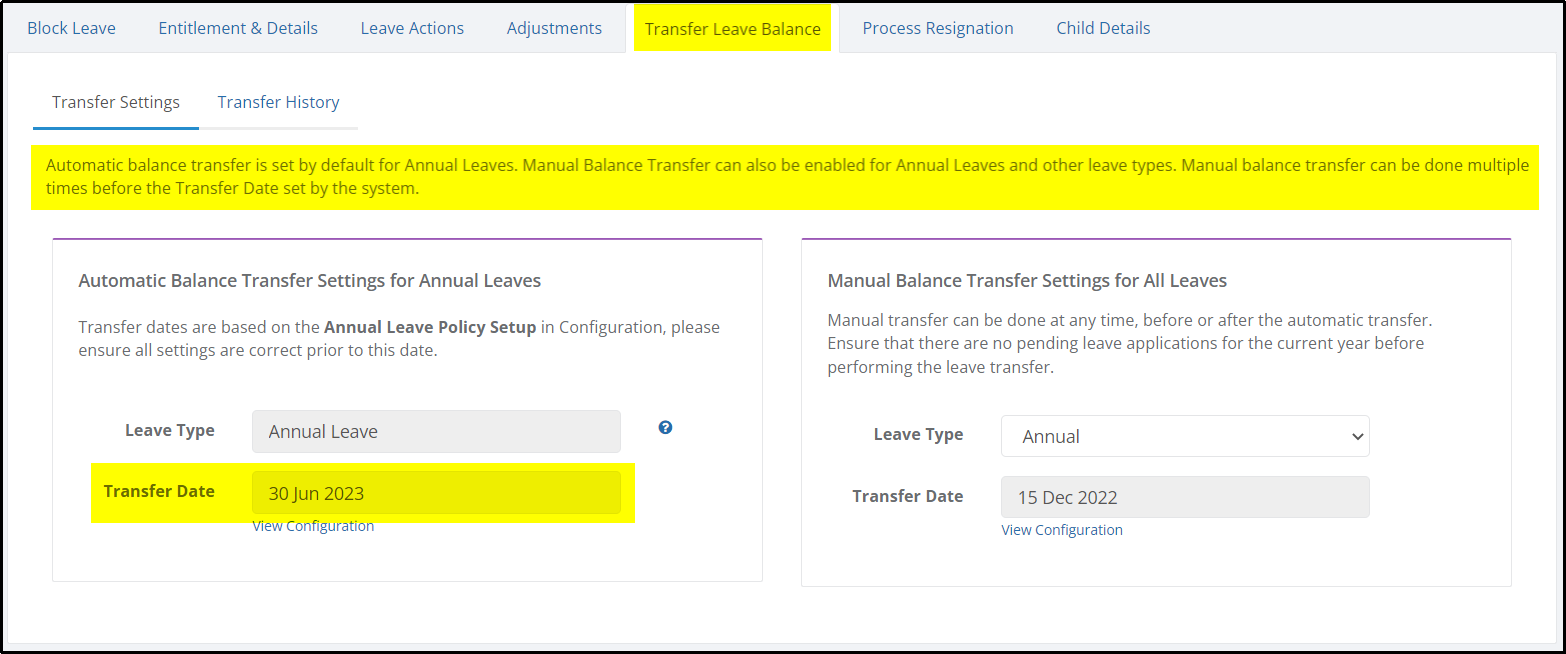Image resolution: width=1566 pixels, height=654 pixels.
Task: Click the Automatic Balance Transfer Settings heading
Action: (x=310, y=280)
